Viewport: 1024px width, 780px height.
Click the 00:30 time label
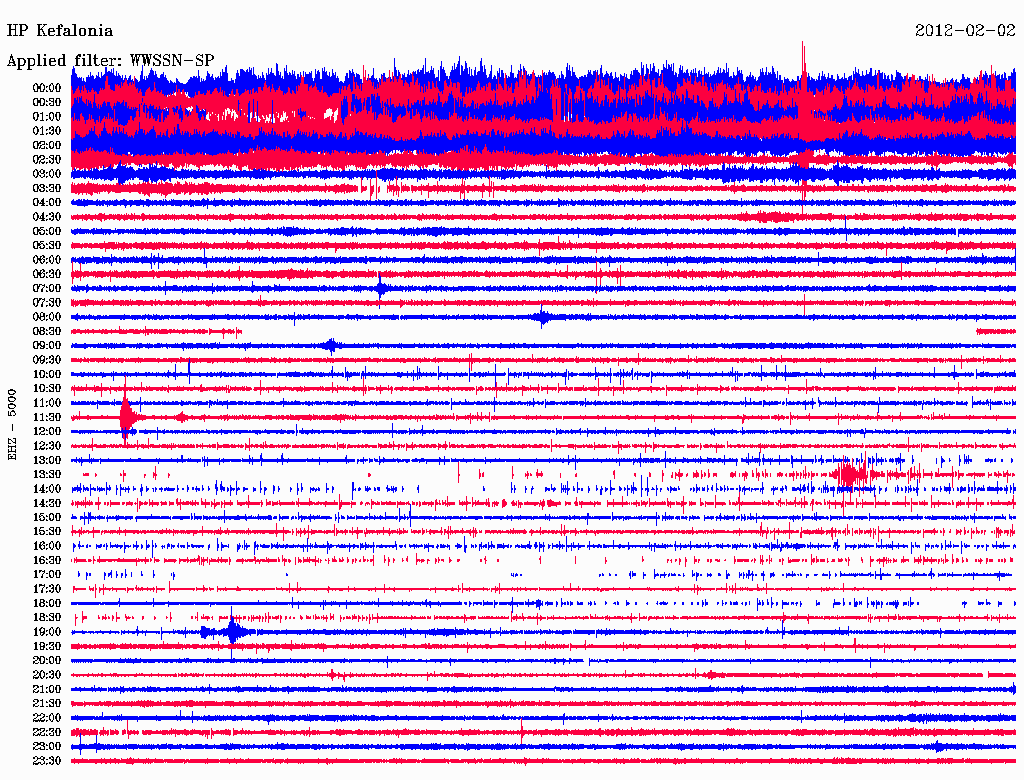(x=46, y=102)
